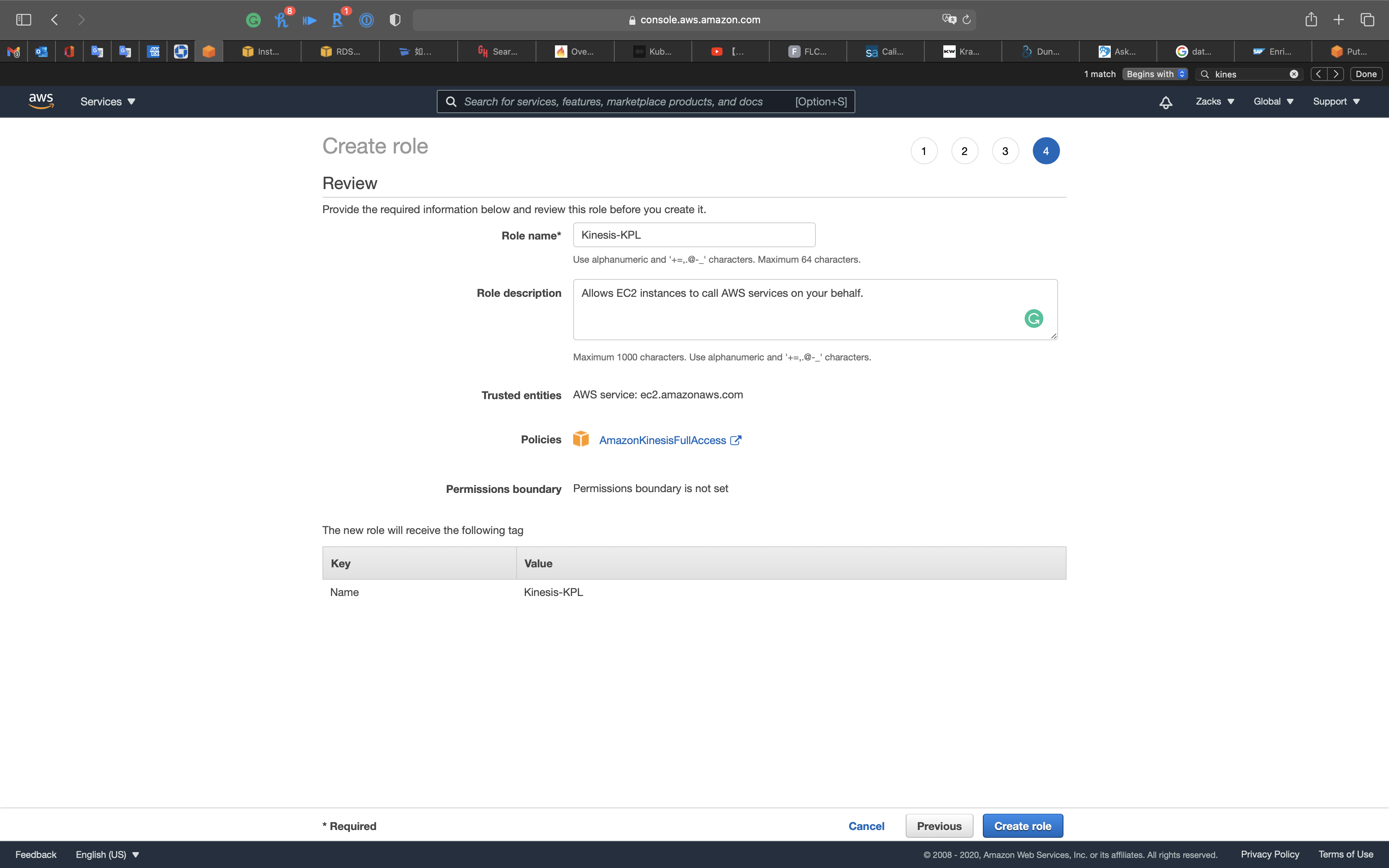Switch to the Kub browser tab
This screenshot has height=868, width=1389.
pyautogui.click(x=653, y=52)
